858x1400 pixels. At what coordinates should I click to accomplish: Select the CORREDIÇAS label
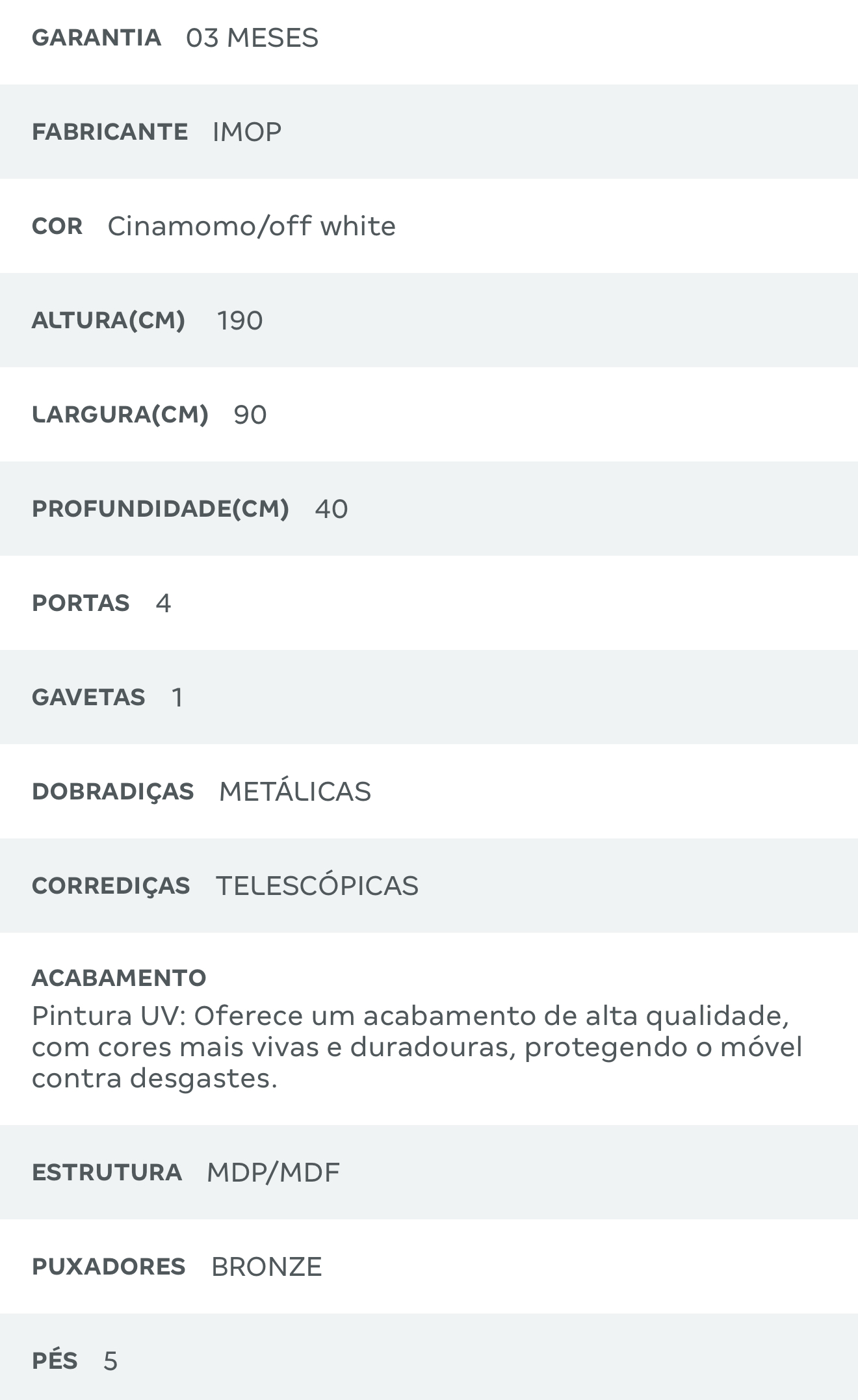[x=111, y=886]
